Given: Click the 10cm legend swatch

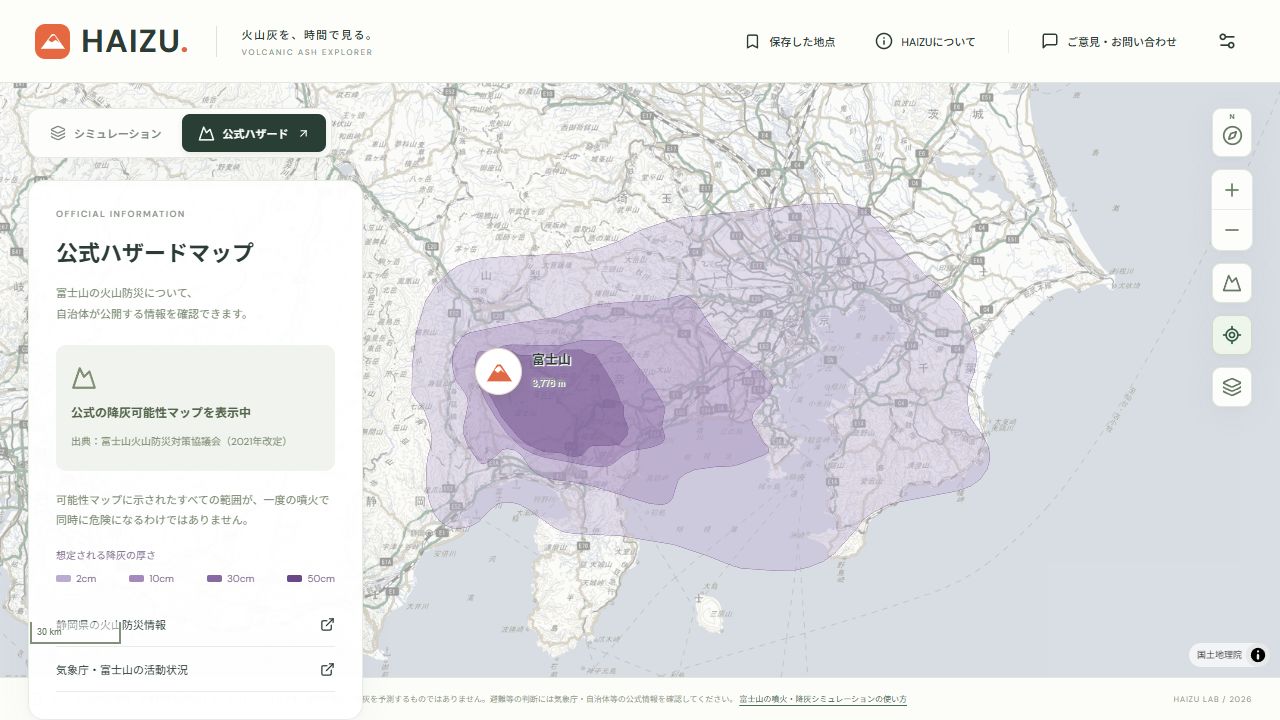Looking at the screenshot, I should [137, 579].
